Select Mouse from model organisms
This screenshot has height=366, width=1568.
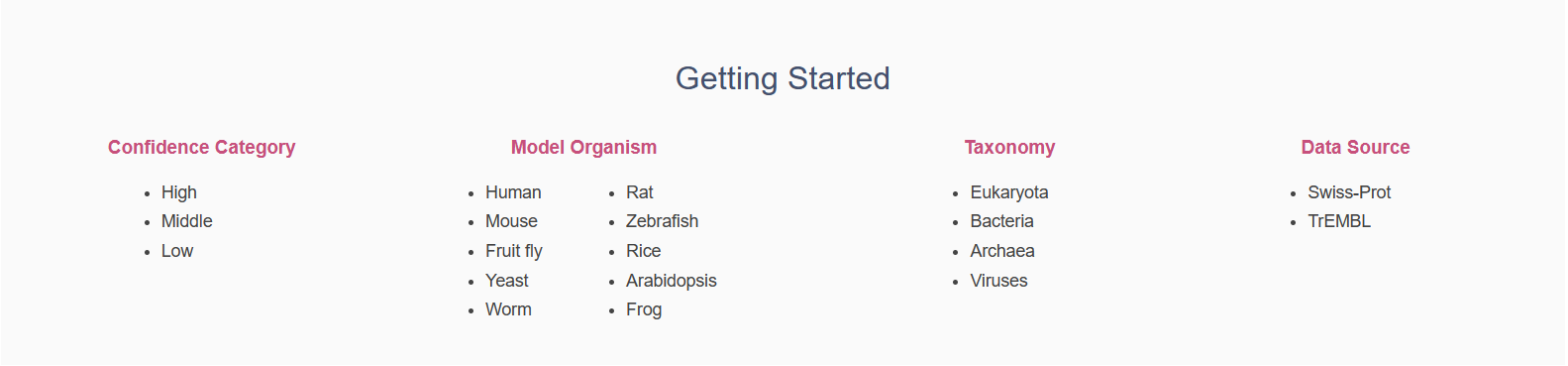tap(511, 221)
